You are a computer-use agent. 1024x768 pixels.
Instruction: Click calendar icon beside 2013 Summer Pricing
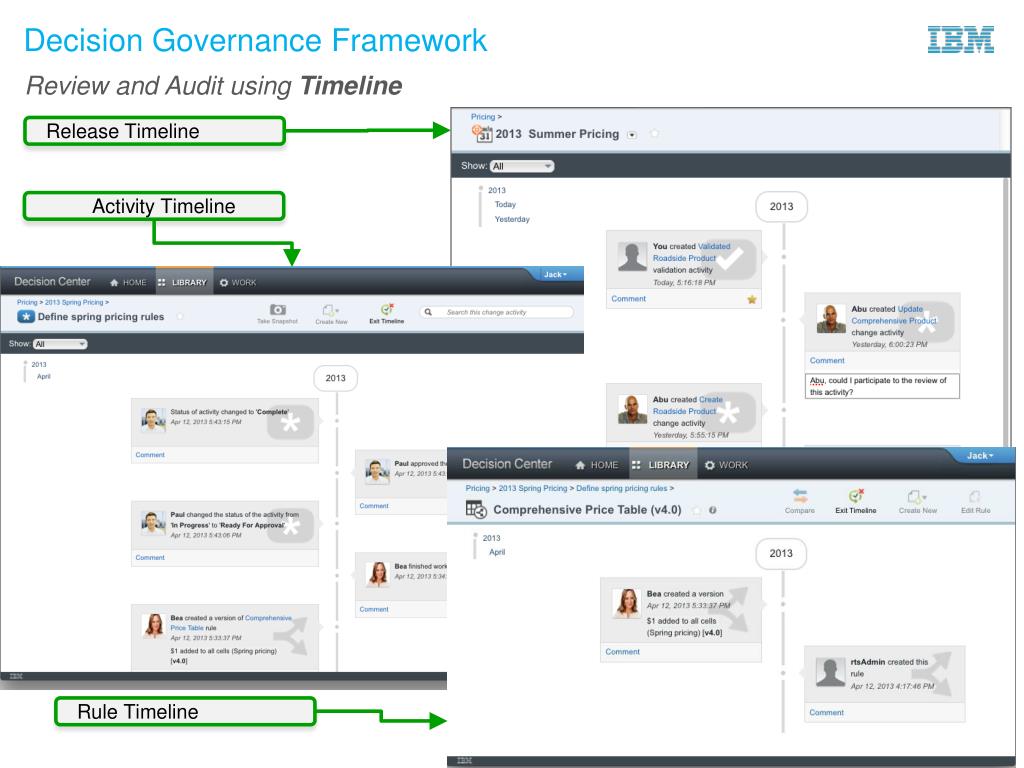click(x=482, y=134)
